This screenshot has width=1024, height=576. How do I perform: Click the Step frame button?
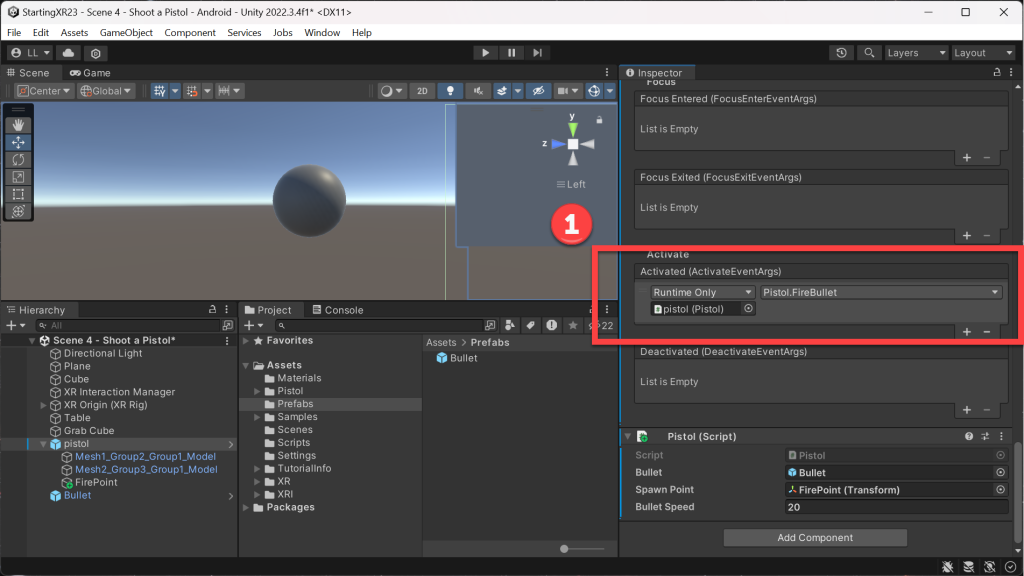(537, 53)
